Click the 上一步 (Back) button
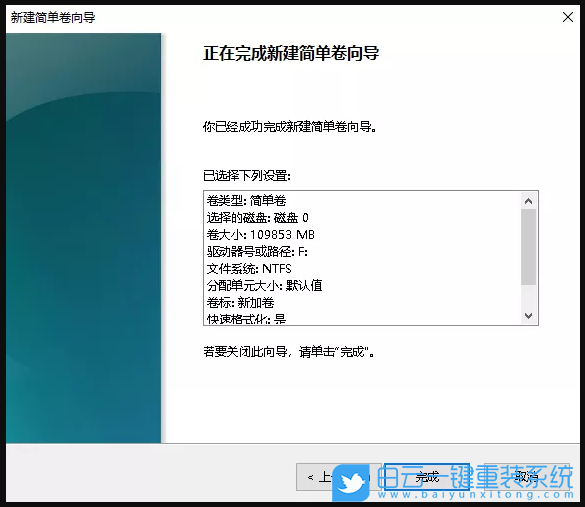The height and width of the screenshot is (507, 585). click(339, 477)
